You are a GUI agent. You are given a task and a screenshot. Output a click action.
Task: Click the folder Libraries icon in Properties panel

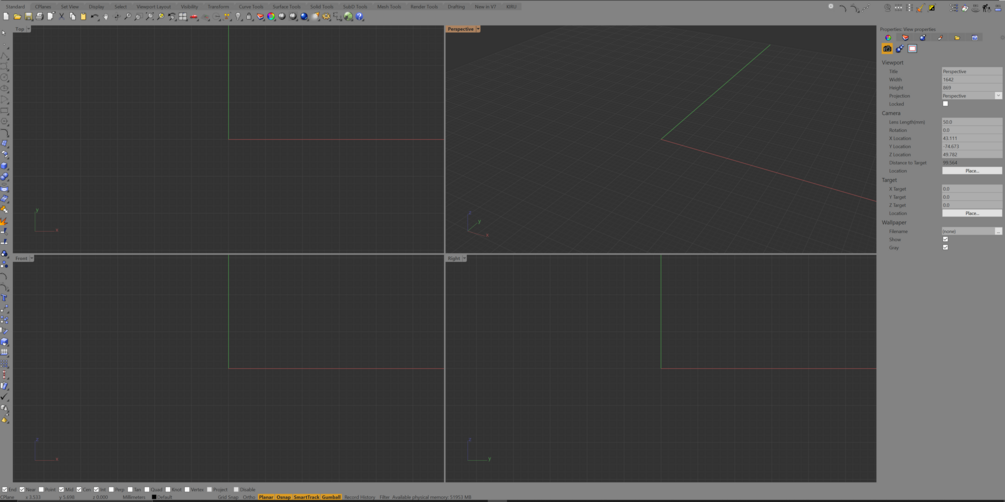click(957, 37)
